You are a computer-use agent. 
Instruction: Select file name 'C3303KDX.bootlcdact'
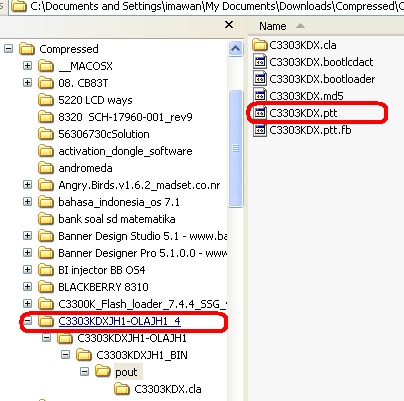[321, 62]
